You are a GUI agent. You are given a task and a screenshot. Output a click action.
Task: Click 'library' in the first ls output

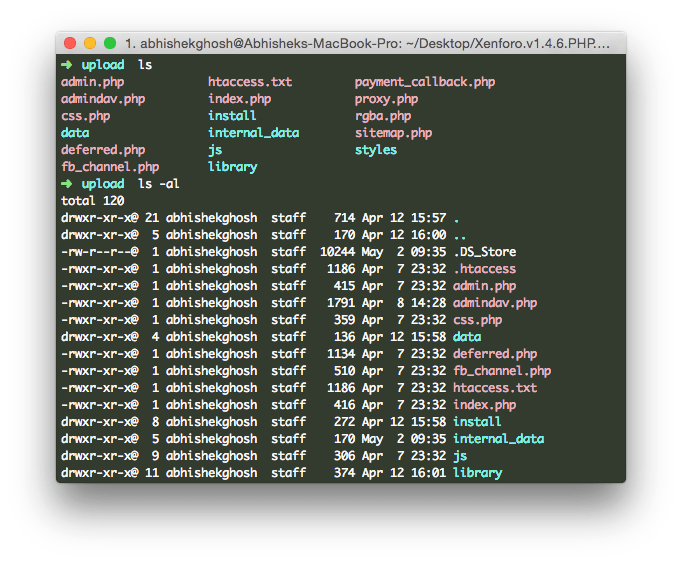click(233, 167)
